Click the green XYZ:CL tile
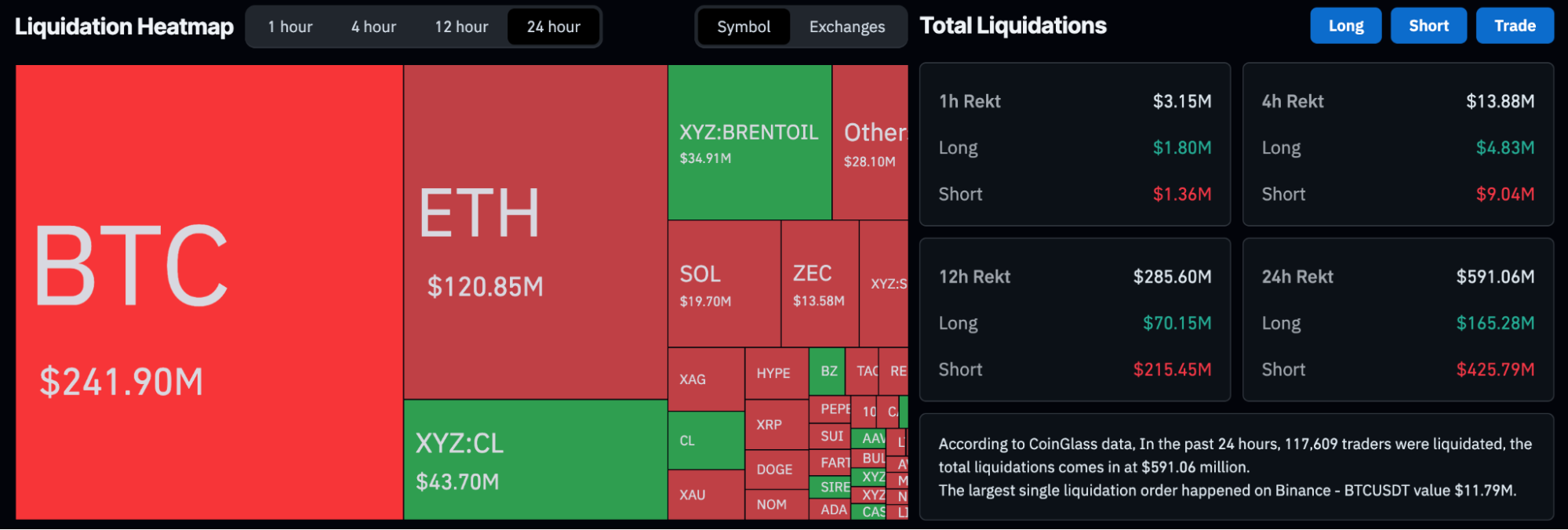The height and width of the screenshot is (530, 1568). (x=535, y=459)
